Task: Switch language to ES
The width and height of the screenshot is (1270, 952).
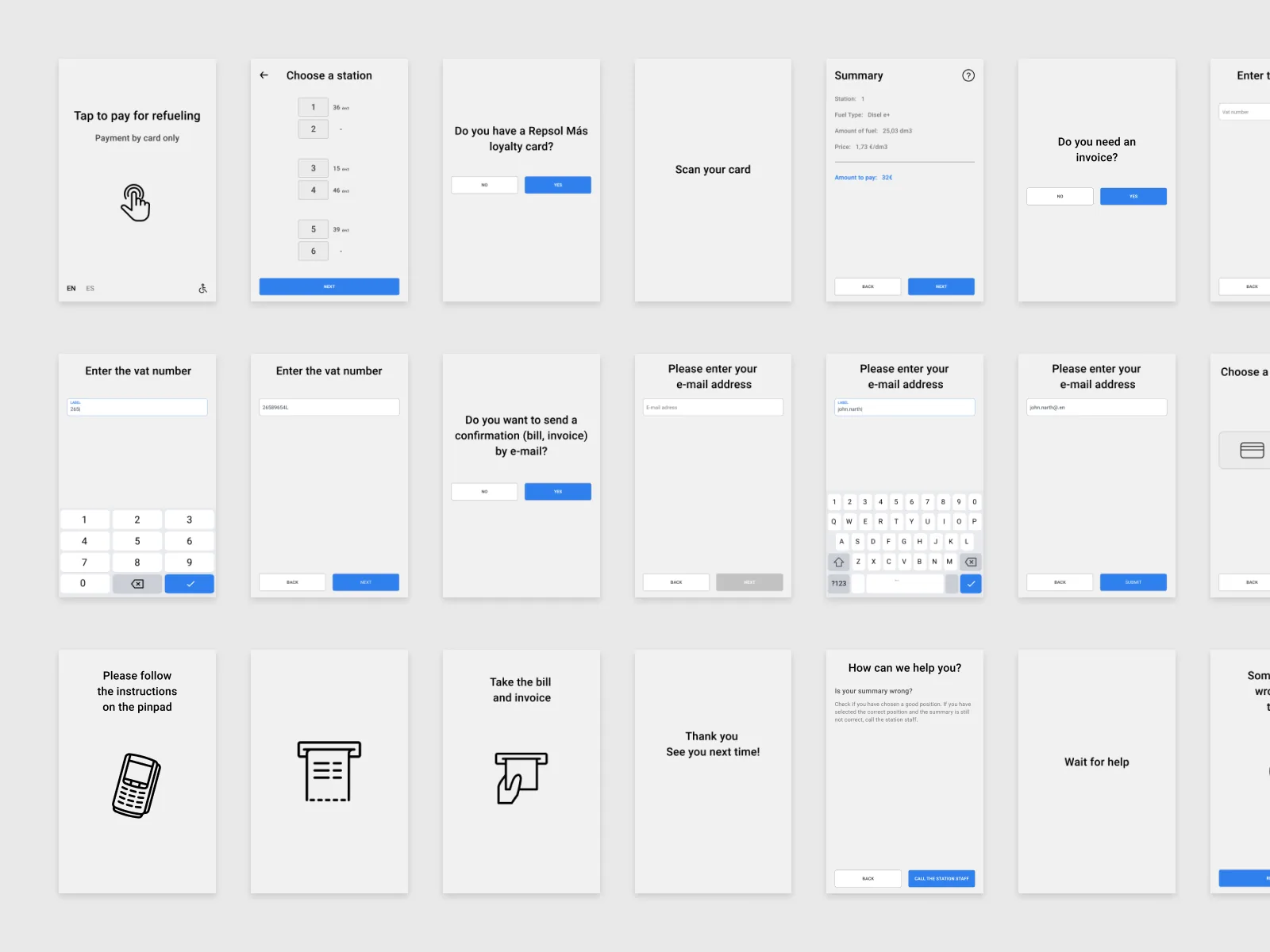Action: [90, 289]
